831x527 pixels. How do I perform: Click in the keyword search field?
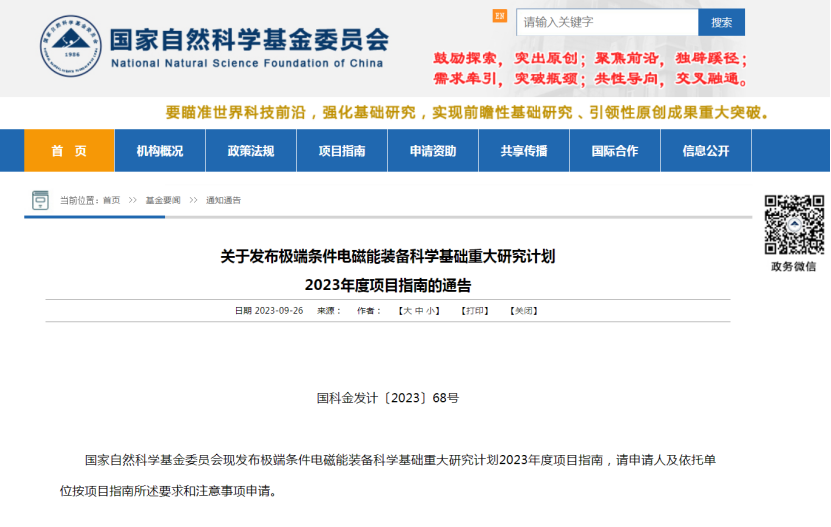[x=606, y=22]
